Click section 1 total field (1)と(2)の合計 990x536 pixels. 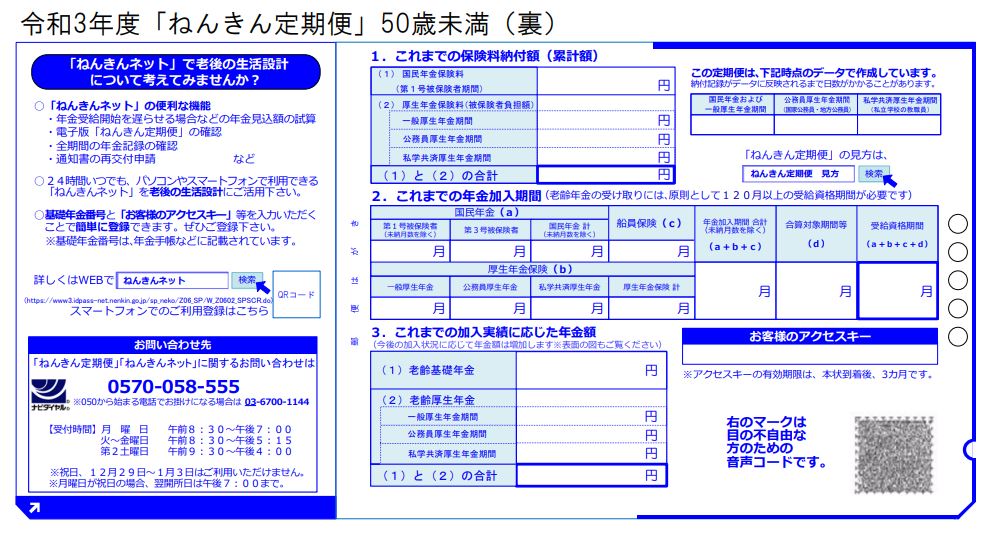click(x=605, y=175)
